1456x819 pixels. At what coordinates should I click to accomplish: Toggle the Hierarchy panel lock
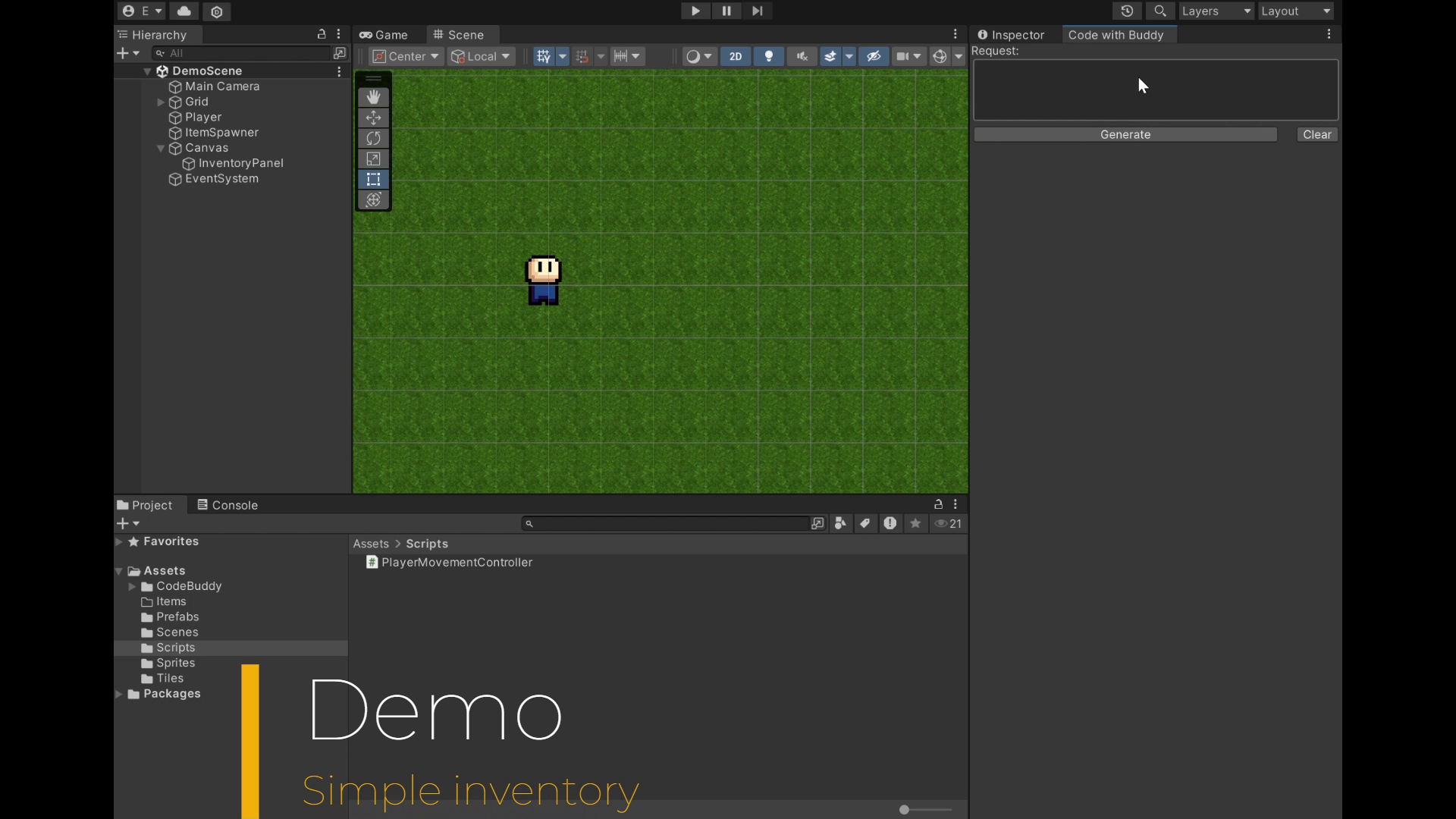322,34
